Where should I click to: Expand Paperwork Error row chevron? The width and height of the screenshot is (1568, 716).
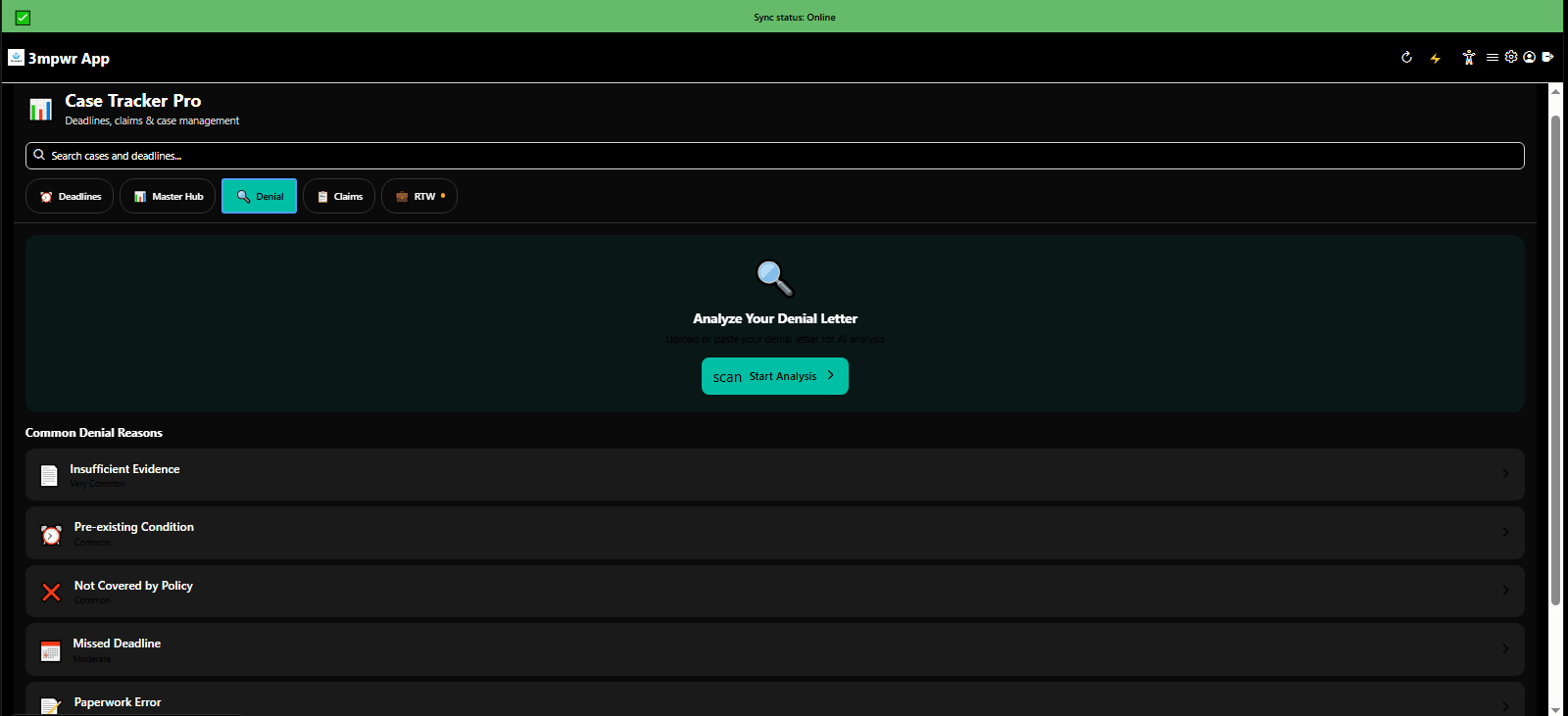(1505, 706)
